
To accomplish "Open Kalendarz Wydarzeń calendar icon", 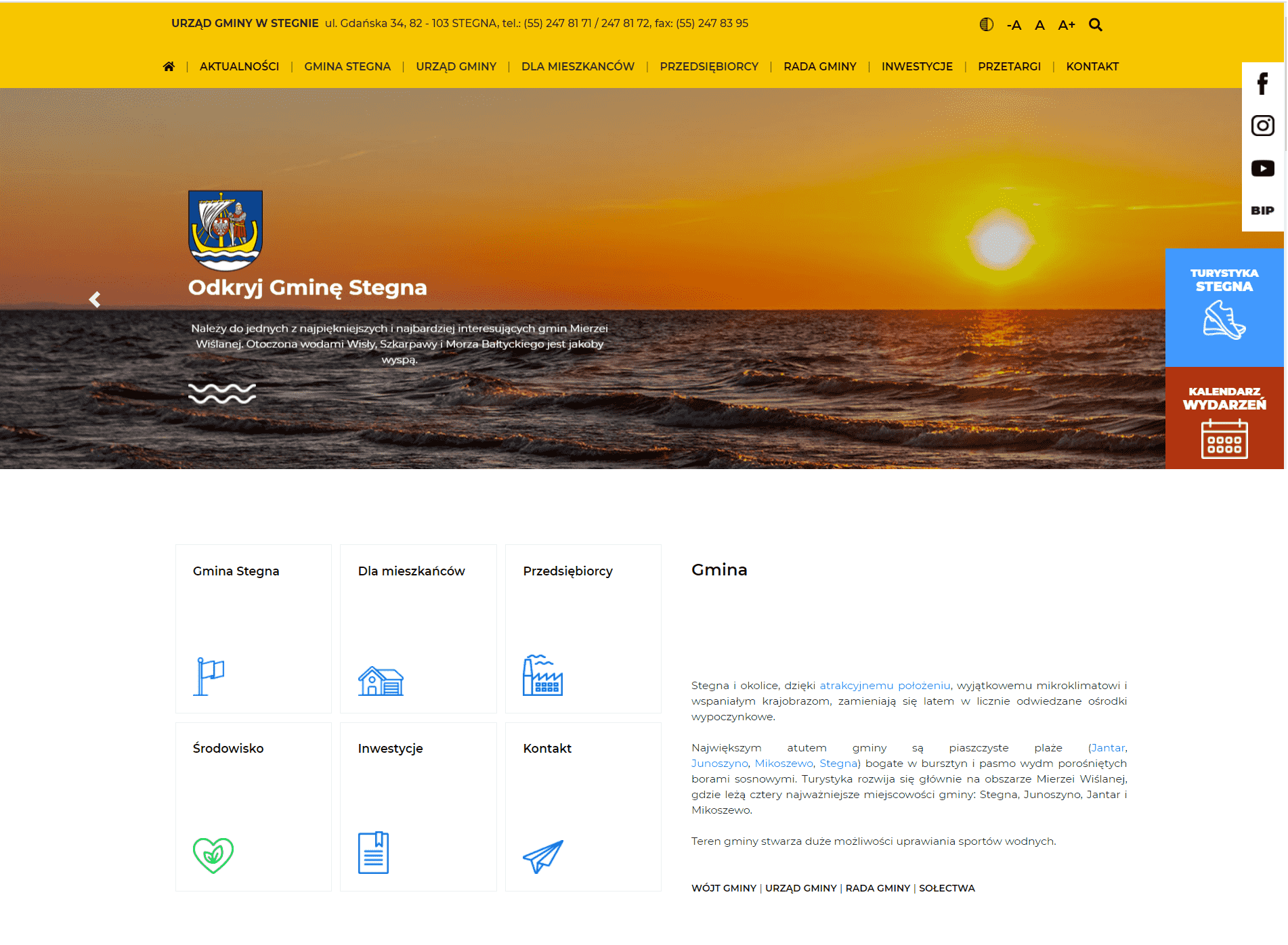I will click(1224, 439).
